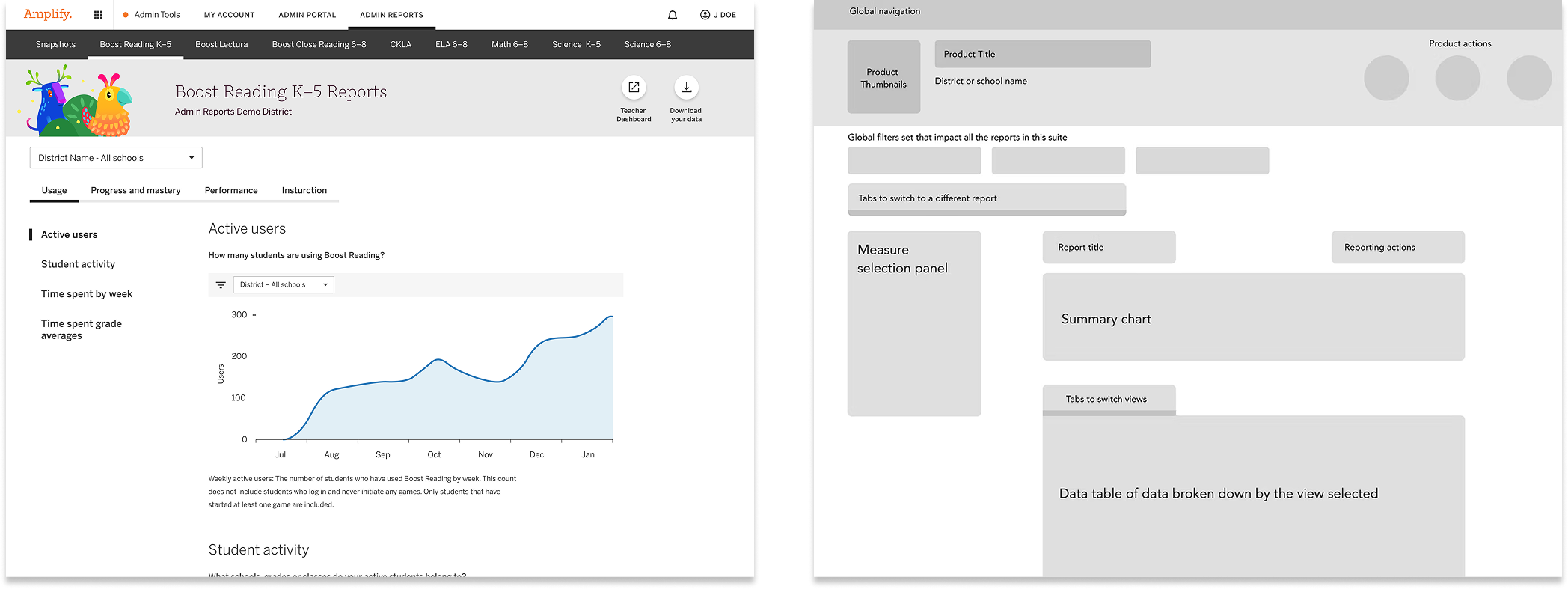Open Admin Tools in the top bar
Screen dimensions: 1568x589
click(x=151, y=15)
